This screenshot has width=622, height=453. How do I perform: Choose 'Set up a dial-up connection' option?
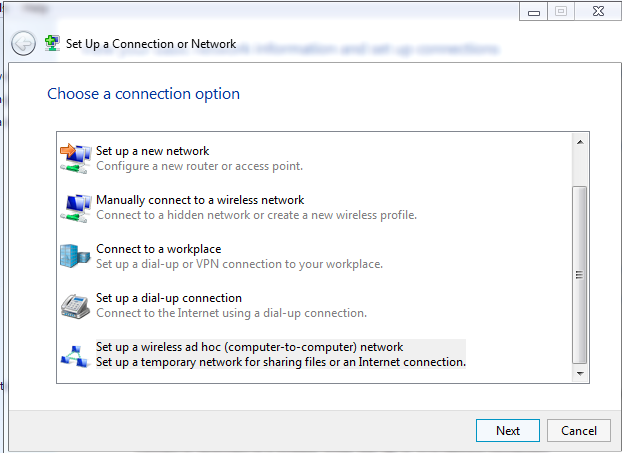pos(169,298)
